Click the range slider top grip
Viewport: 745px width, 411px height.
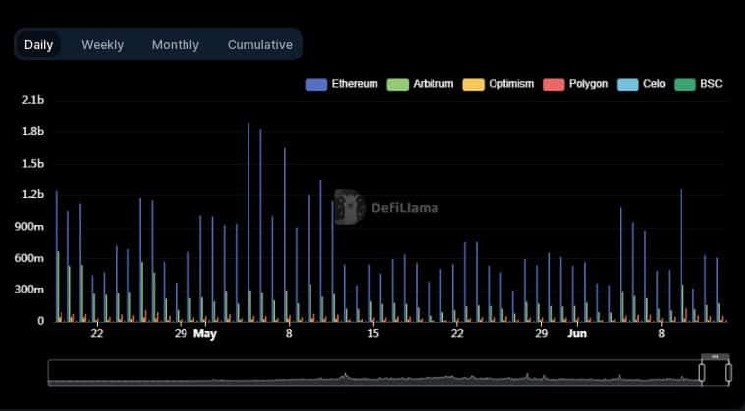click(715, 356)
